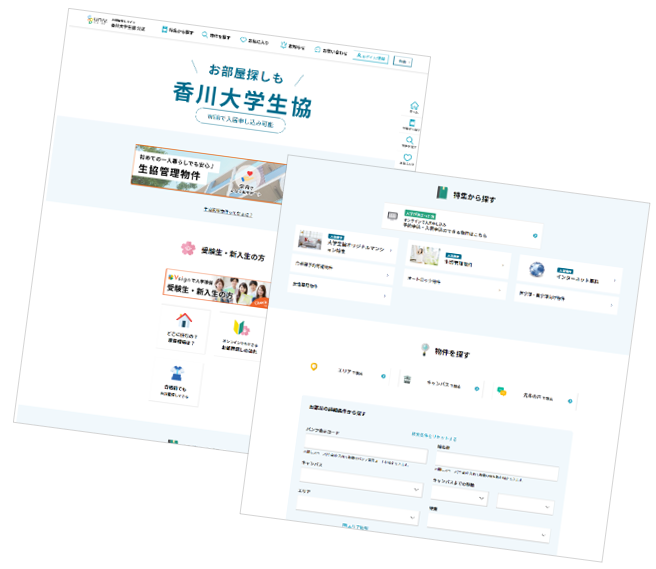
Task: Click the home icon in right side rail
Action: pos(414,107)
